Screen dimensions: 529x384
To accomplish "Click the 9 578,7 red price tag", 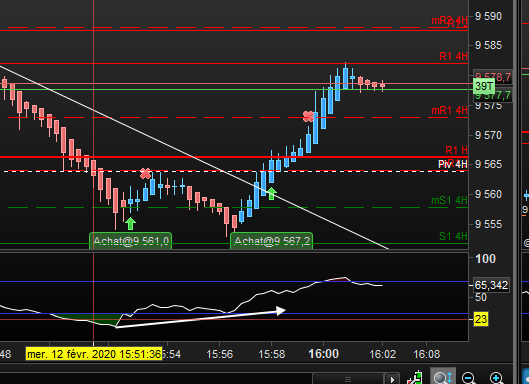I will [x=493, y=77].
